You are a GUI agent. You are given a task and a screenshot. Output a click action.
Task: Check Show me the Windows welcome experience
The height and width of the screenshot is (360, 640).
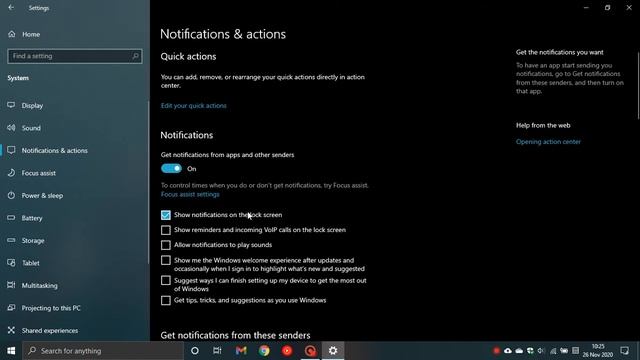point(166,260)
